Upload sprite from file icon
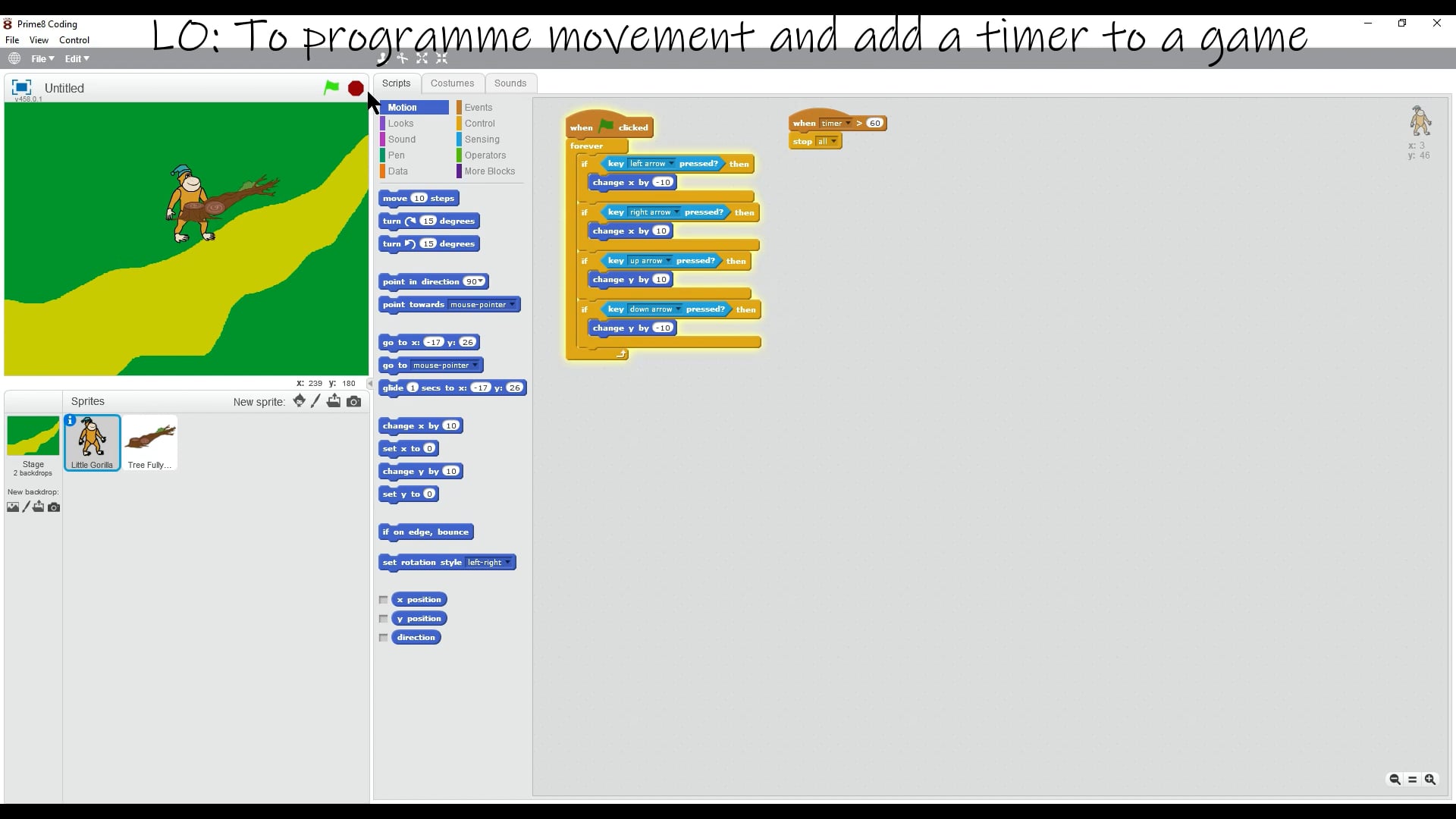This screenshot has width=1456, height=819. [x=334, y=401]
